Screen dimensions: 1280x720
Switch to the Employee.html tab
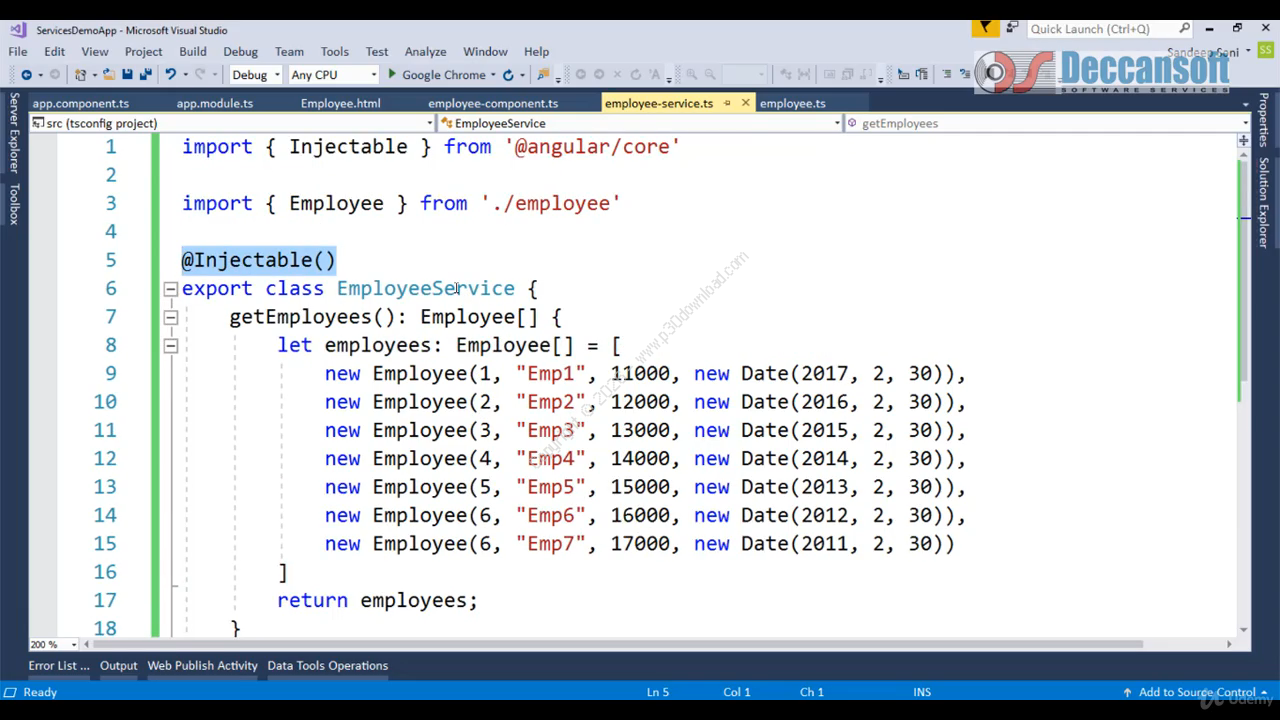point(340,103)
